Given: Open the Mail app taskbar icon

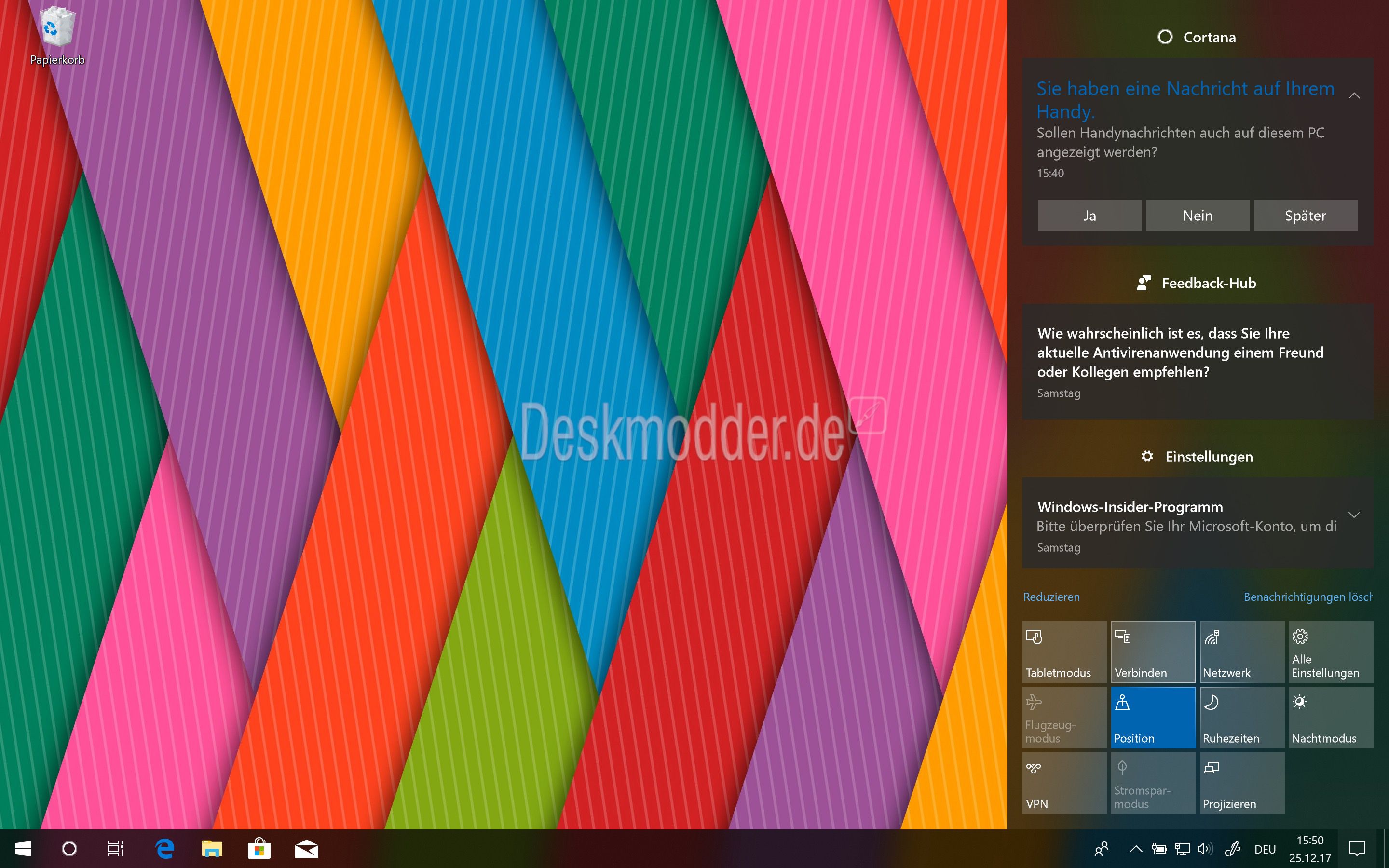Looking at the screenshot, I should point(307,849).
